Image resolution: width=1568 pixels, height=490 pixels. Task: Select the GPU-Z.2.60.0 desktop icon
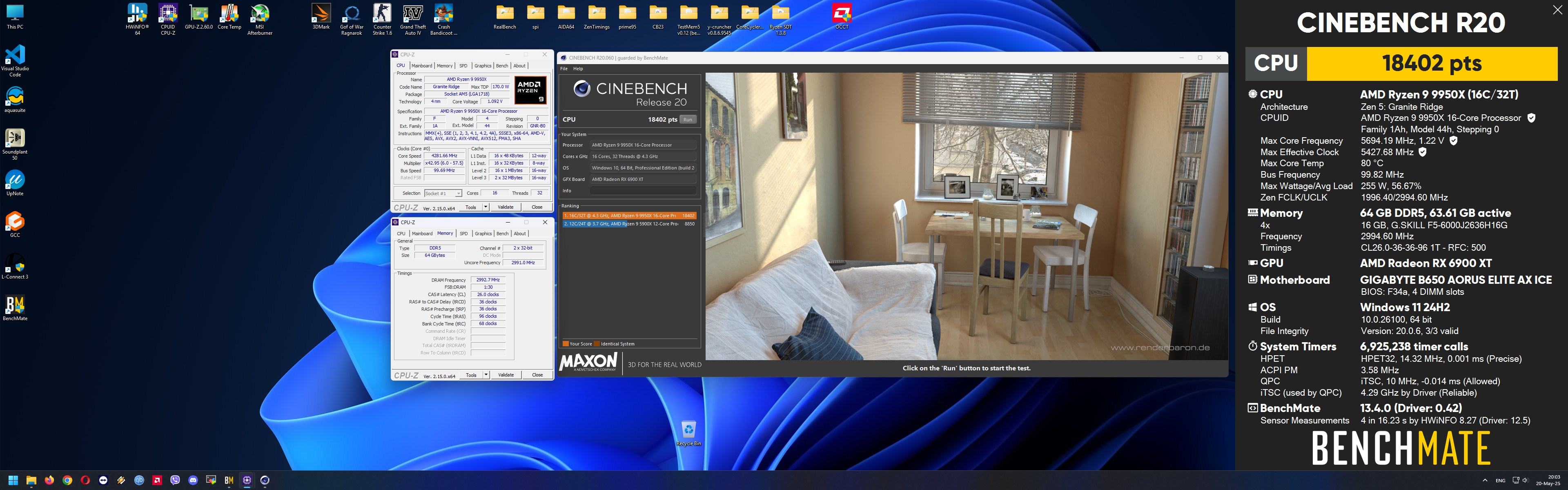click(x=199, y=17)
